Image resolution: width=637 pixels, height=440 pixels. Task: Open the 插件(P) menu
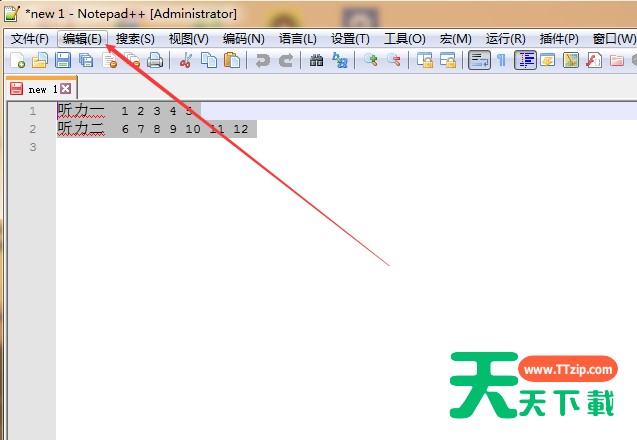(559, 39)
